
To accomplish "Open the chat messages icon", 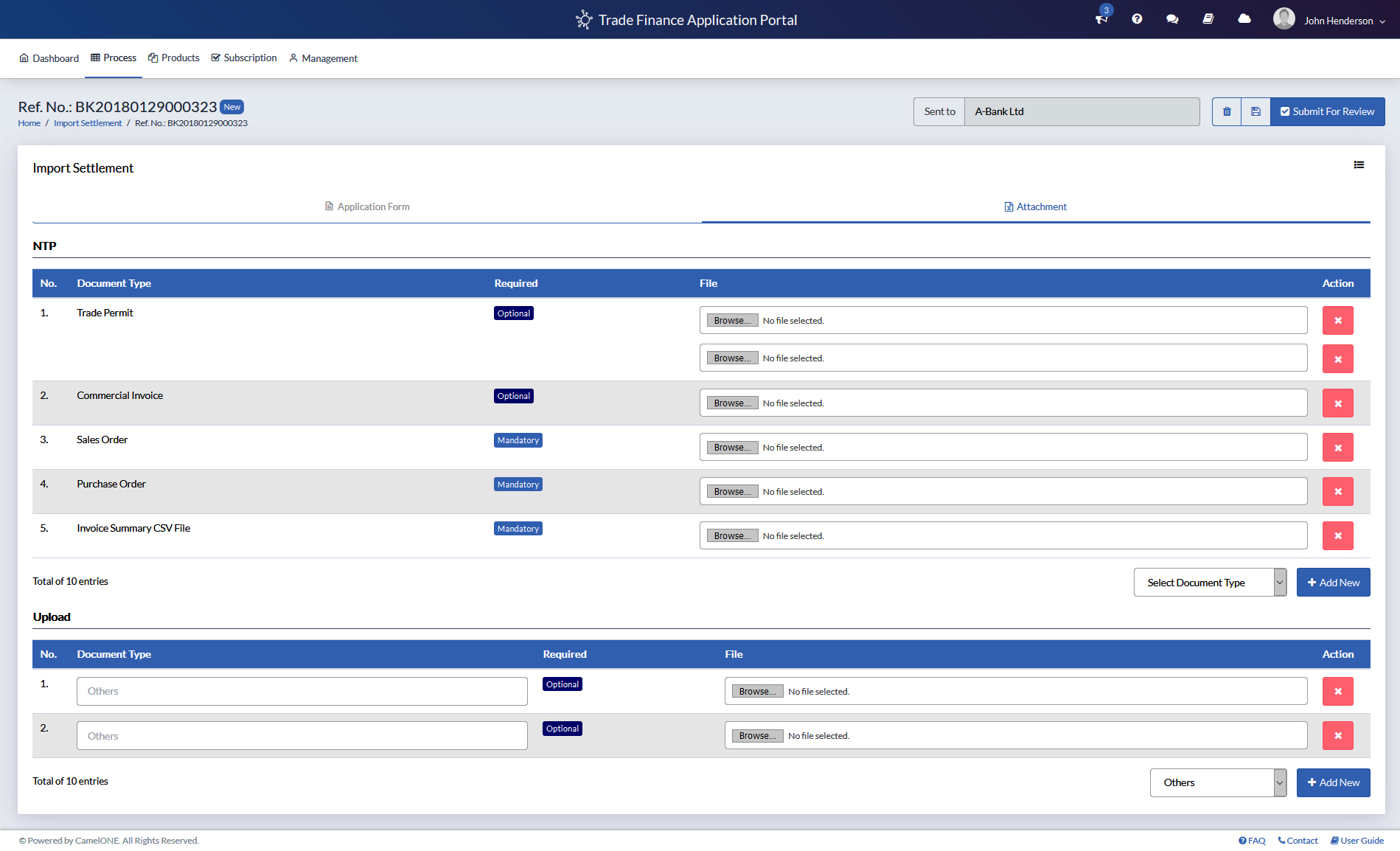I will point(1172,19).
